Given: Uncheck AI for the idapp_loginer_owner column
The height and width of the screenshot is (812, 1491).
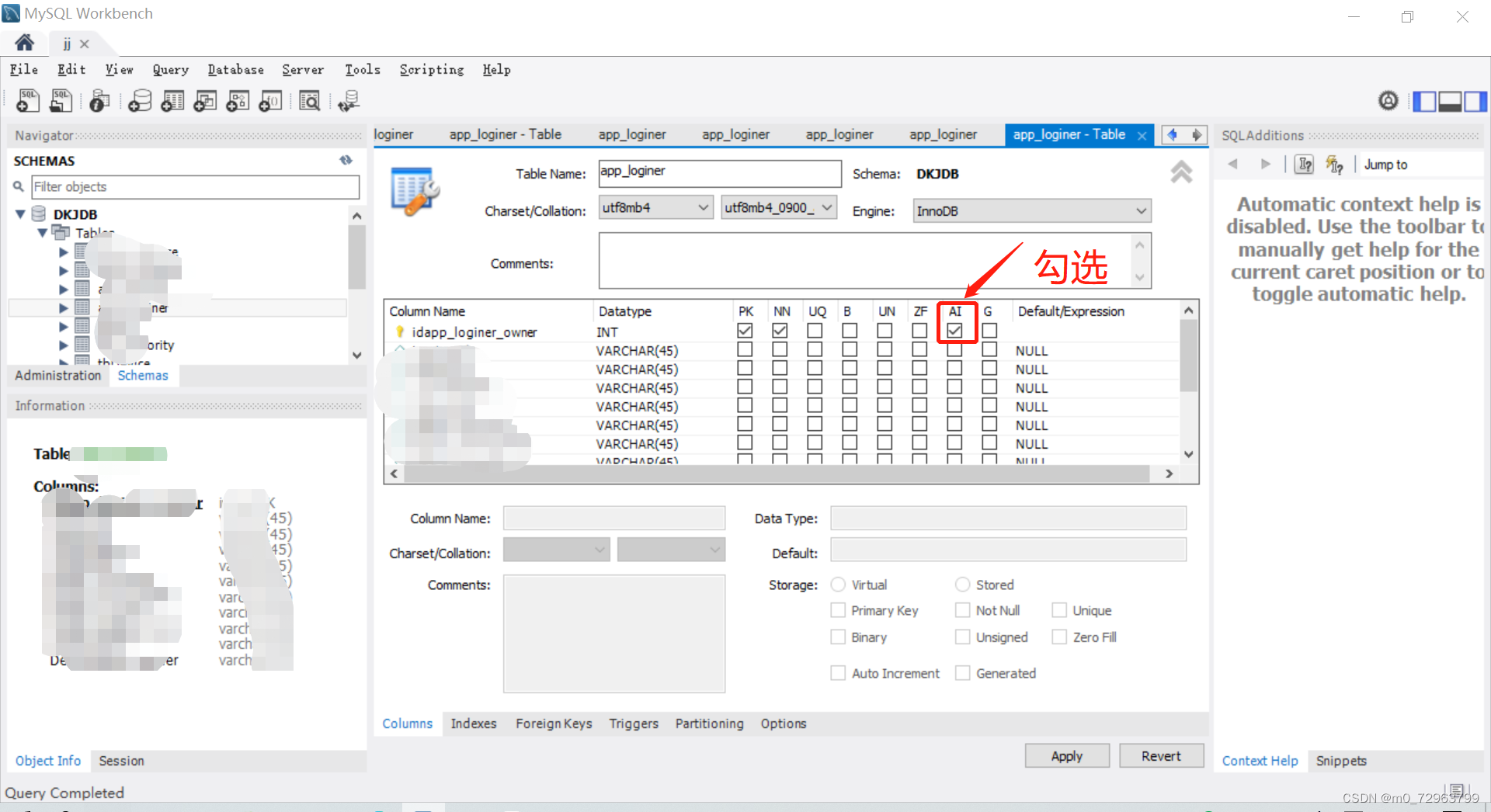Looking at the screenshot, I should click(x=957, y=330).
